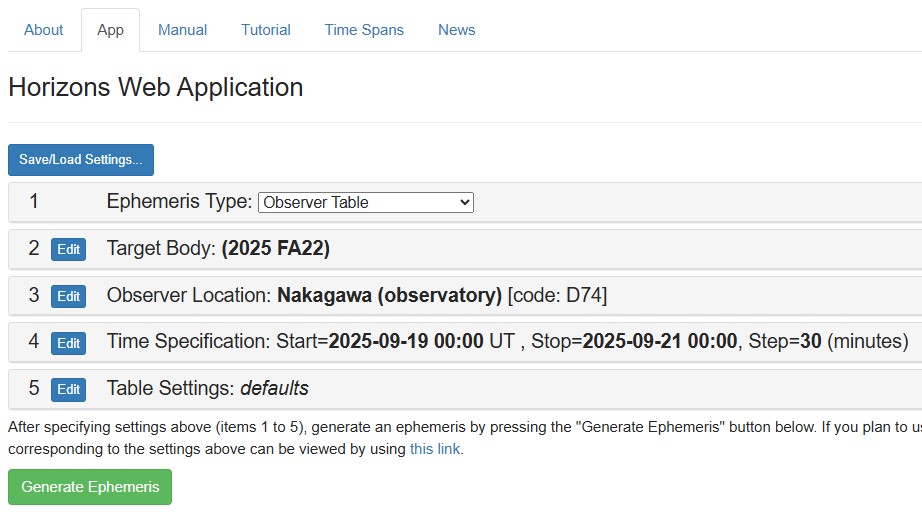
Task: Click the Table Settings "defaults" text
Action: pyautogui.click(x=274, y=389)
